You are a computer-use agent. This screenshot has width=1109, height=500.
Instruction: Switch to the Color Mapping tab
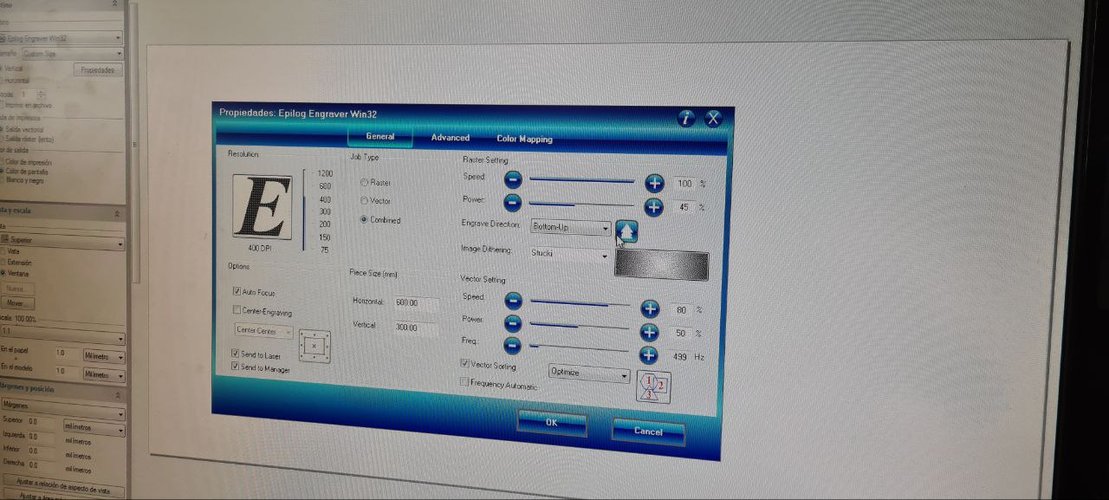[x=524, y=139]
